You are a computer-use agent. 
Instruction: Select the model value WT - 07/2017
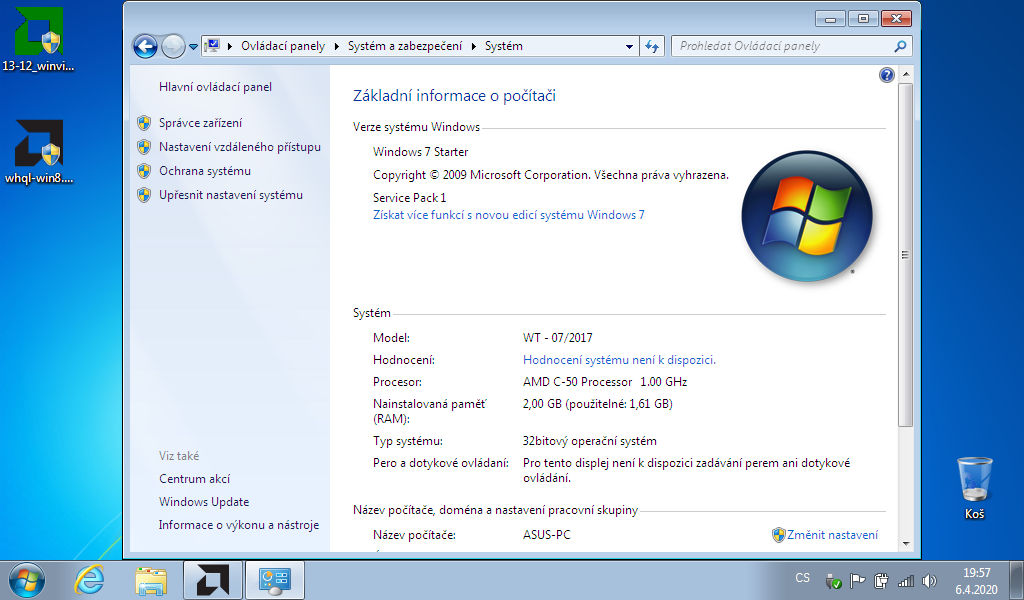[558, 338]
